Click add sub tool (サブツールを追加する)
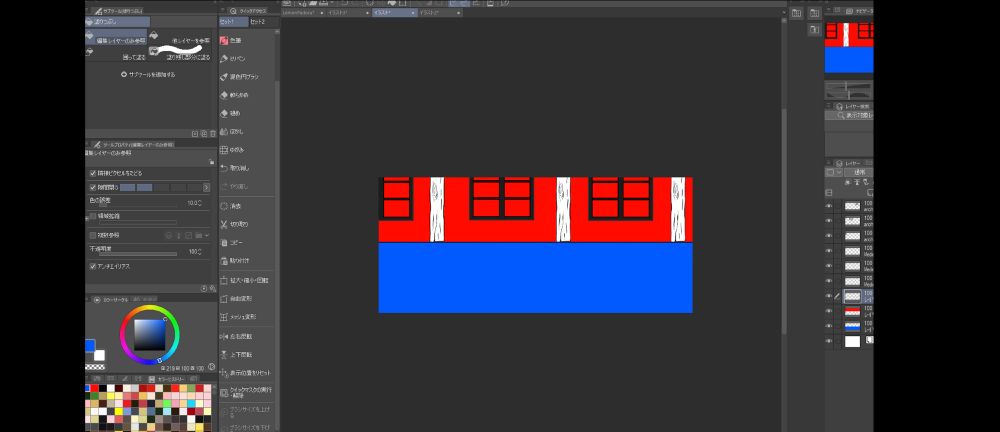This screenshot has width=1000, height=432. pos(148,75)
